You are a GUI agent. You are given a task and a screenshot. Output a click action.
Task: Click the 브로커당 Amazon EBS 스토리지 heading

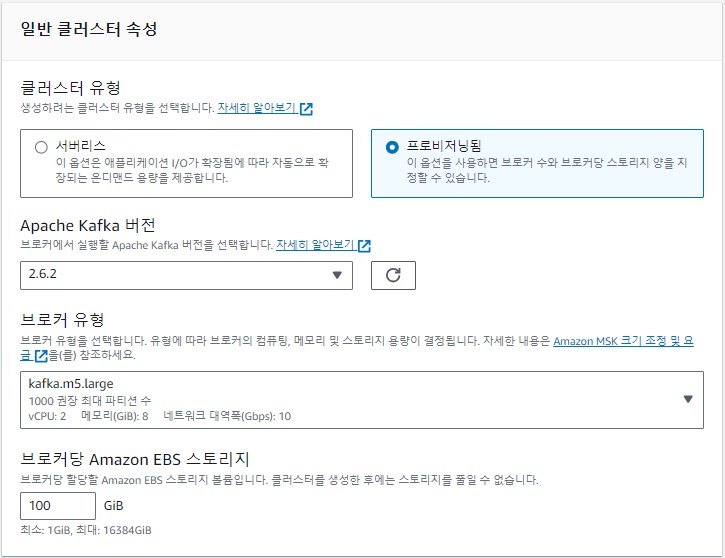point(135,459)
